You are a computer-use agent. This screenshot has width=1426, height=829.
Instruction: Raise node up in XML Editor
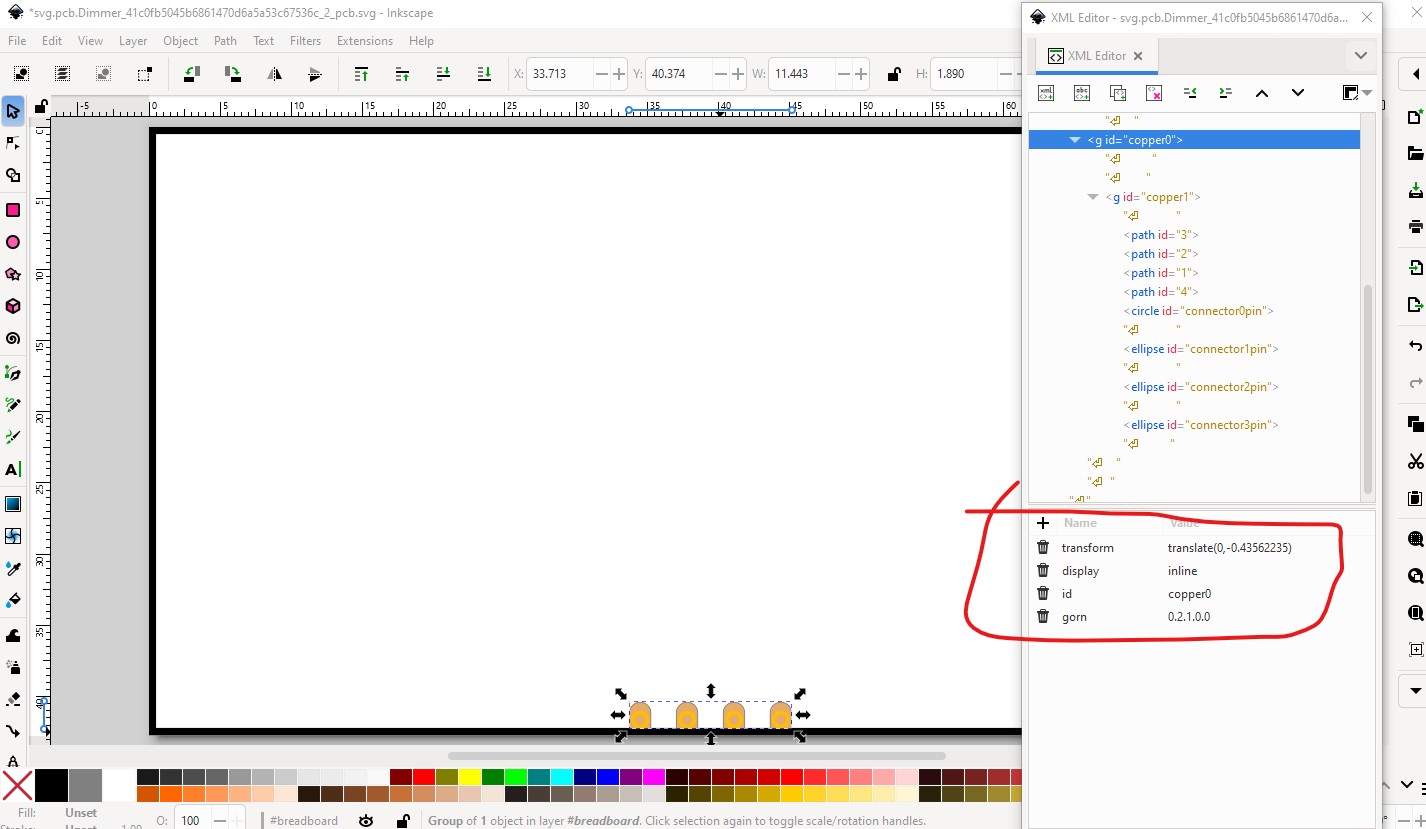pyautogui.click(x=1262, y=93)
